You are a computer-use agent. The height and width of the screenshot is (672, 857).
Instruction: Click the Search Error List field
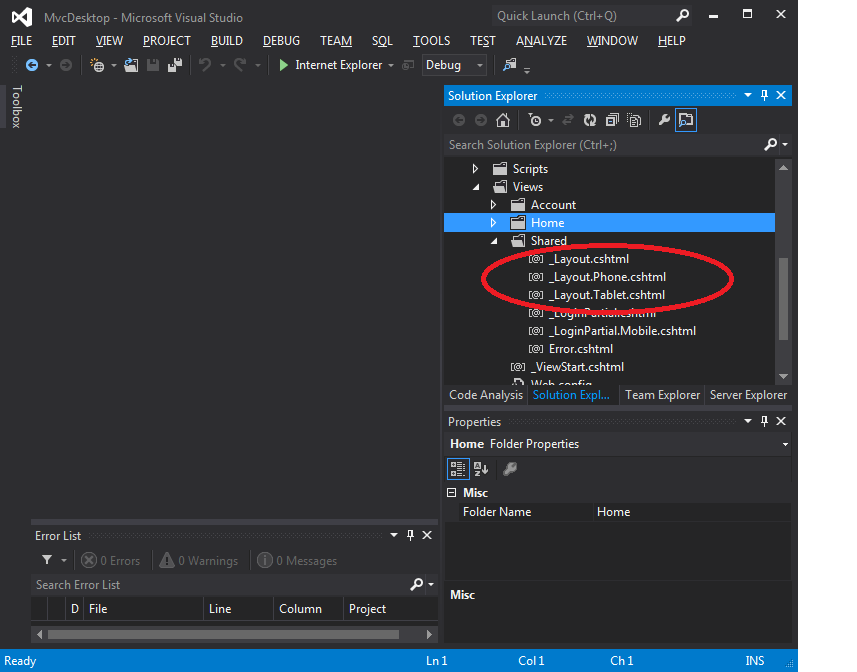point(220,585)
